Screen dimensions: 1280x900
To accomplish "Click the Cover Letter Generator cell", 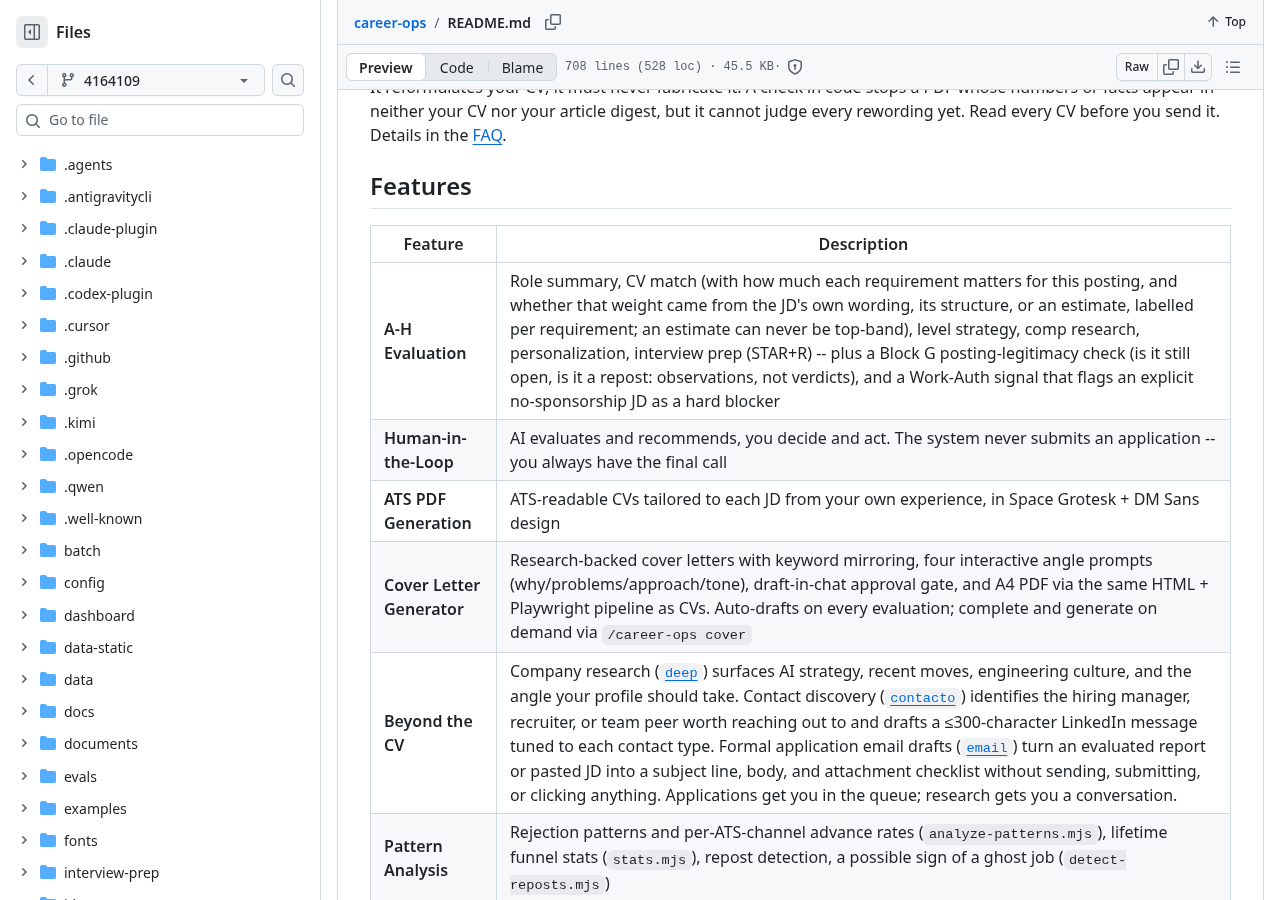I will click(x=433, y=597).
